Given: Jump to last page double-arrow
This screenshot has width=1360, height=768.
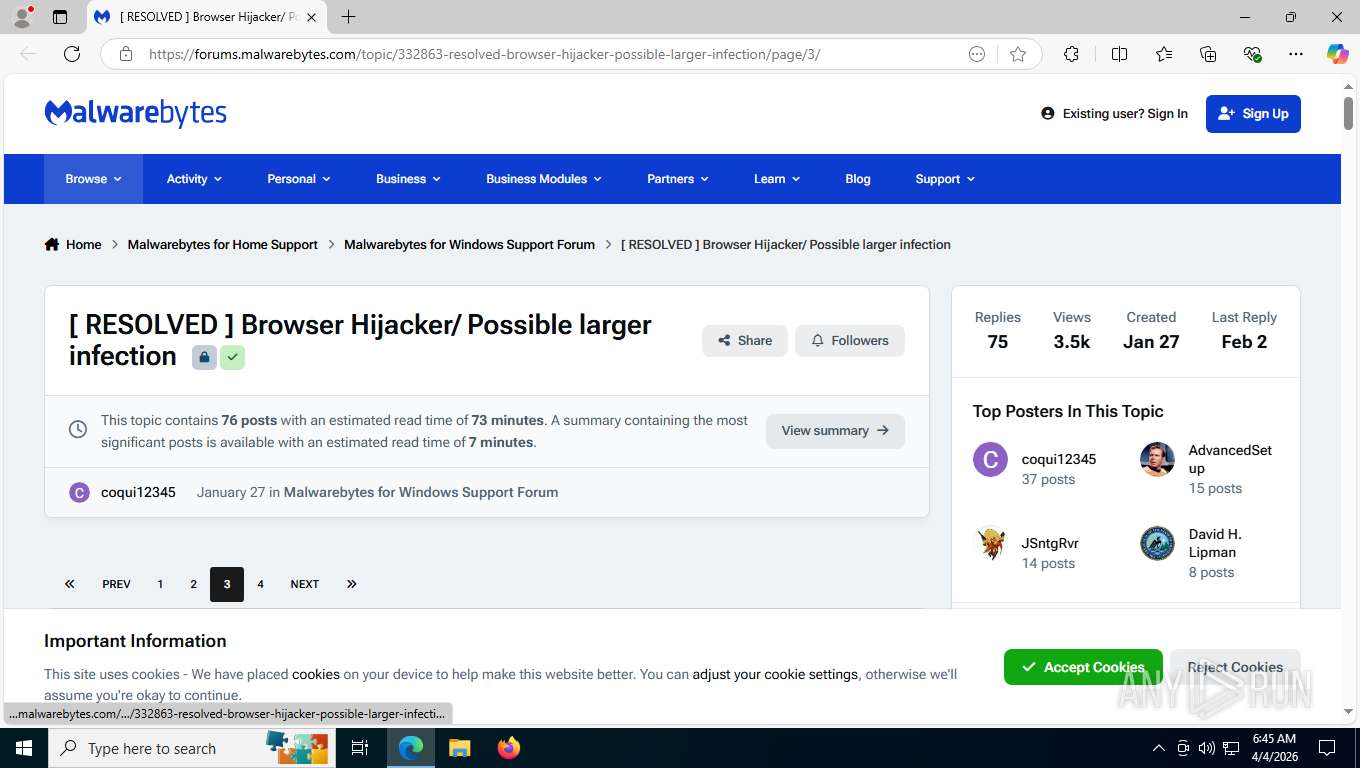Looking at the screenshot, I should (x=352, y=584).
